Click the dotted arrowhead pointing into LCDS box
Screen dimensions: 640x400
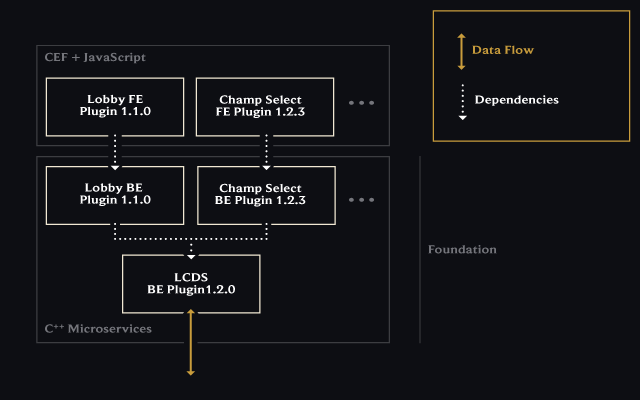tap(190, 250)
